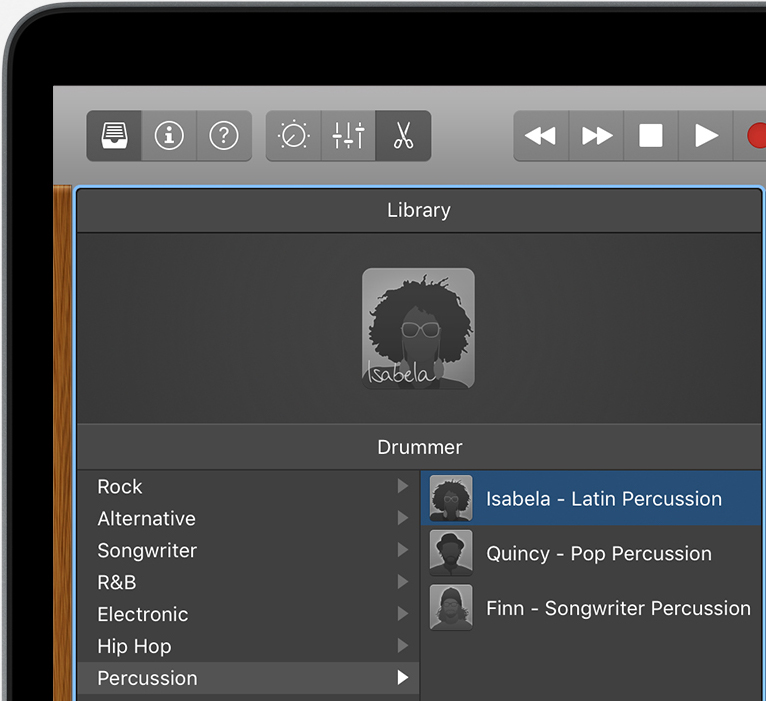Click the Rewind transport button

pyautogui.click(x=541, y=136)
